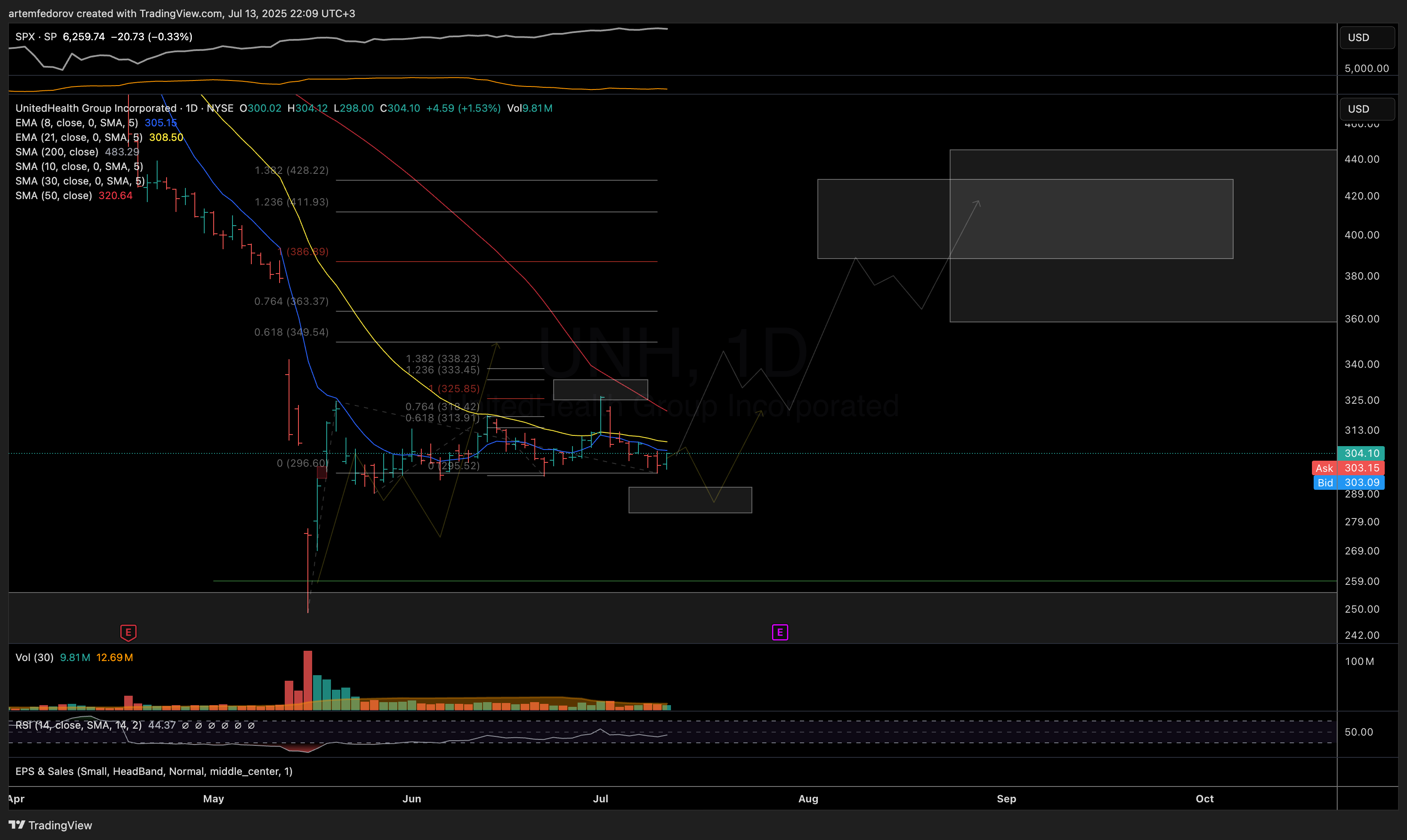The width and height of the screenshot is (1407, 840).
Task: Click the Bid 303.09 price label
Action: [1349, 483]
